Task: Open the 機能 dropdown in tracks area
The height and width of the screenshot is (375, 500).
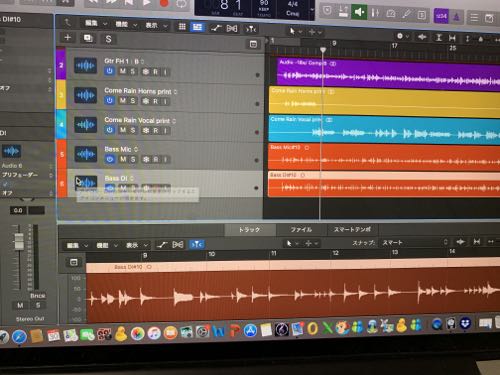Action: pos(126,24)
